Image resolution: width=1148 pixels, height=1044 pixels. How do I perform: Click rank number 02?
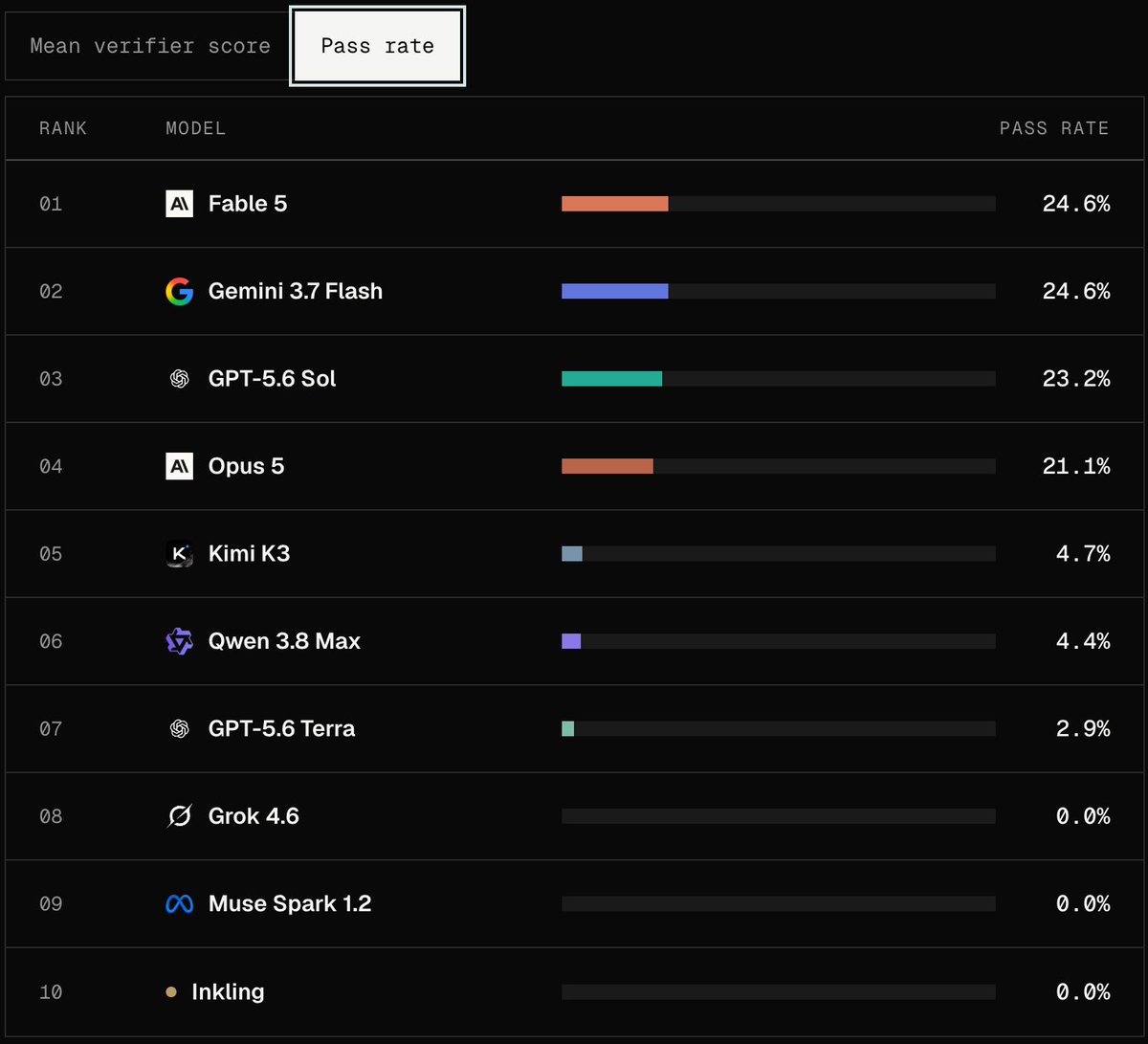[x=51, y=291]
